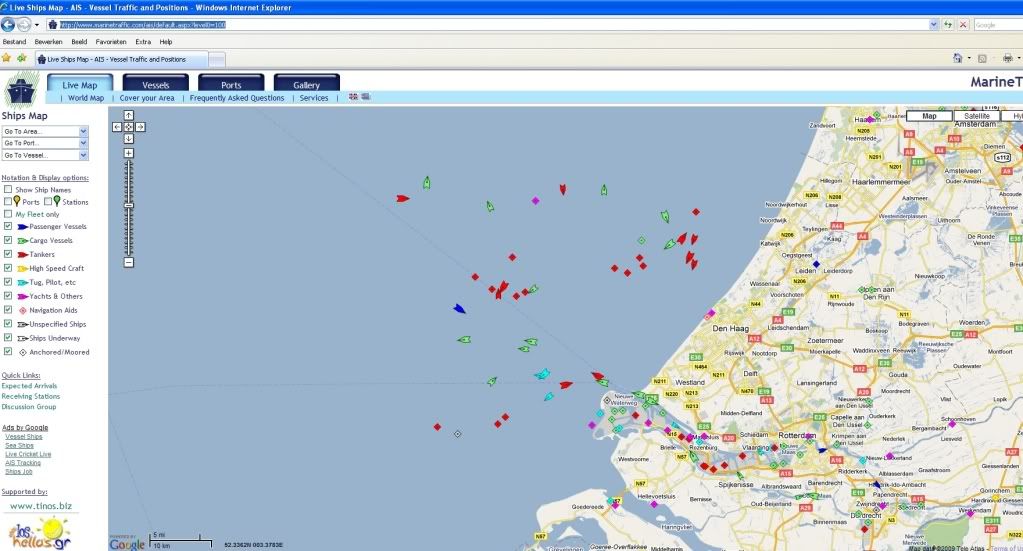Pan the map left with the arrow
Image resolution: width=1023 pixels, height=551 pixels.
point(117,127)
